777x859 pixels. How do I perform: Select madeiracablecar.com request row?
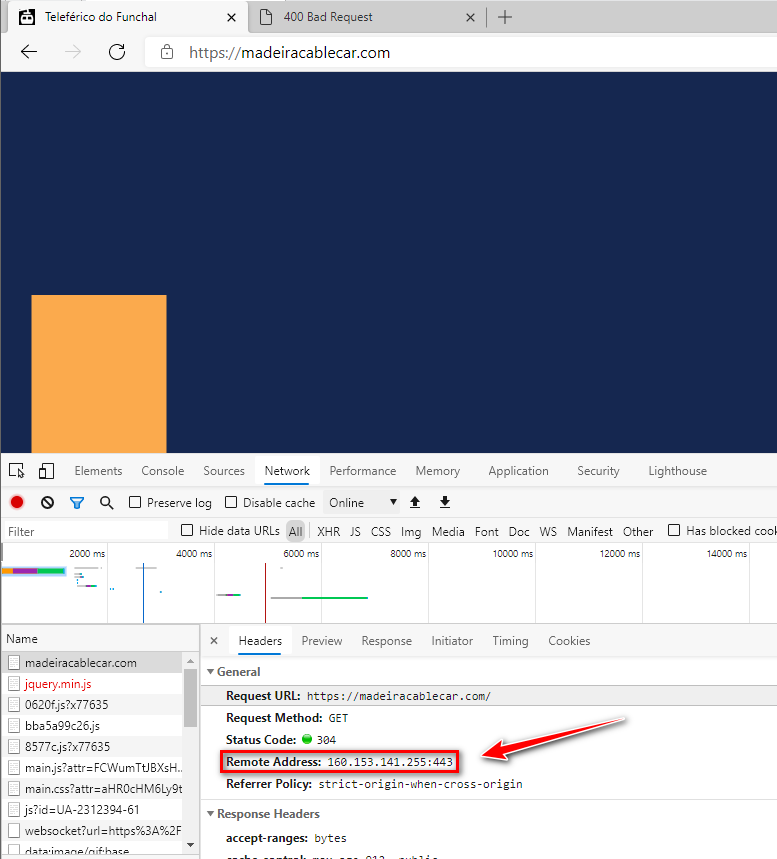[x=92, y=663]
